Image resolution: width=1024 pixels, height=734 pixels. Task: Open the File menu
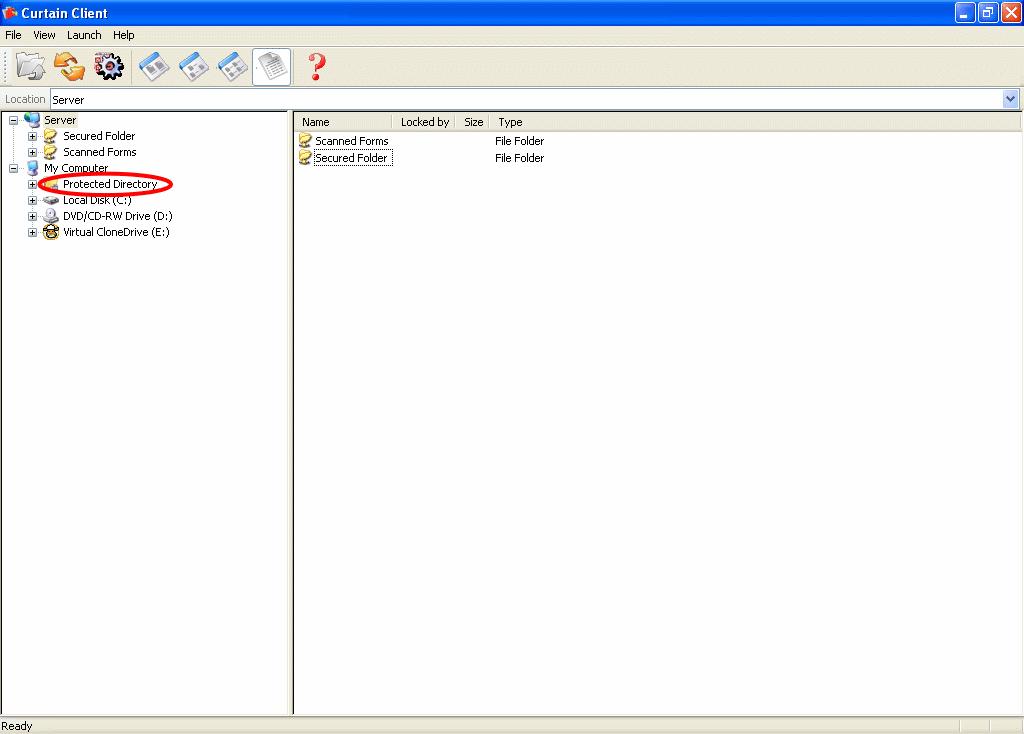(13, 35)
